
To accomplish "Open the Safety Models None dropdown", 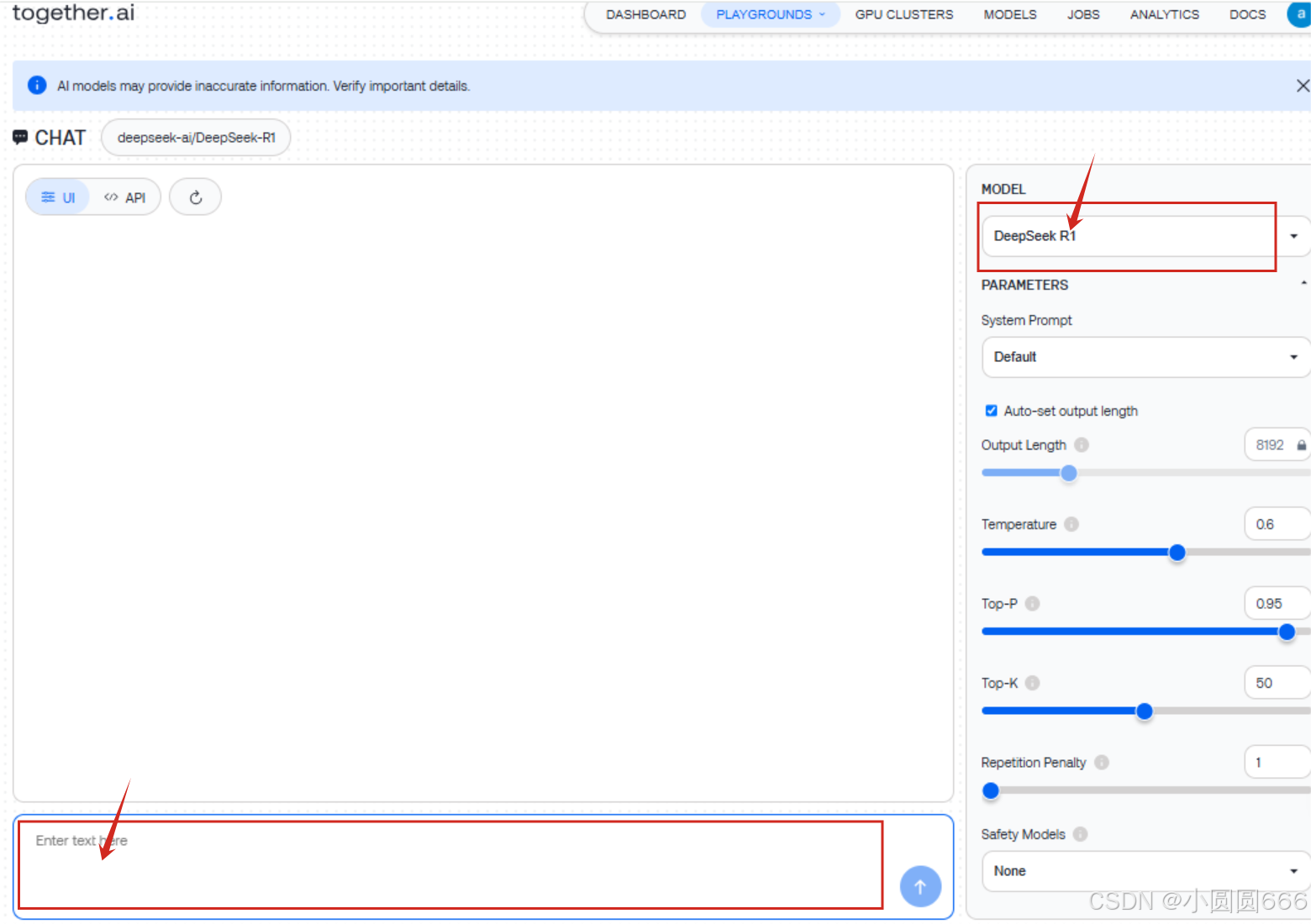I will pos(1146,871).
